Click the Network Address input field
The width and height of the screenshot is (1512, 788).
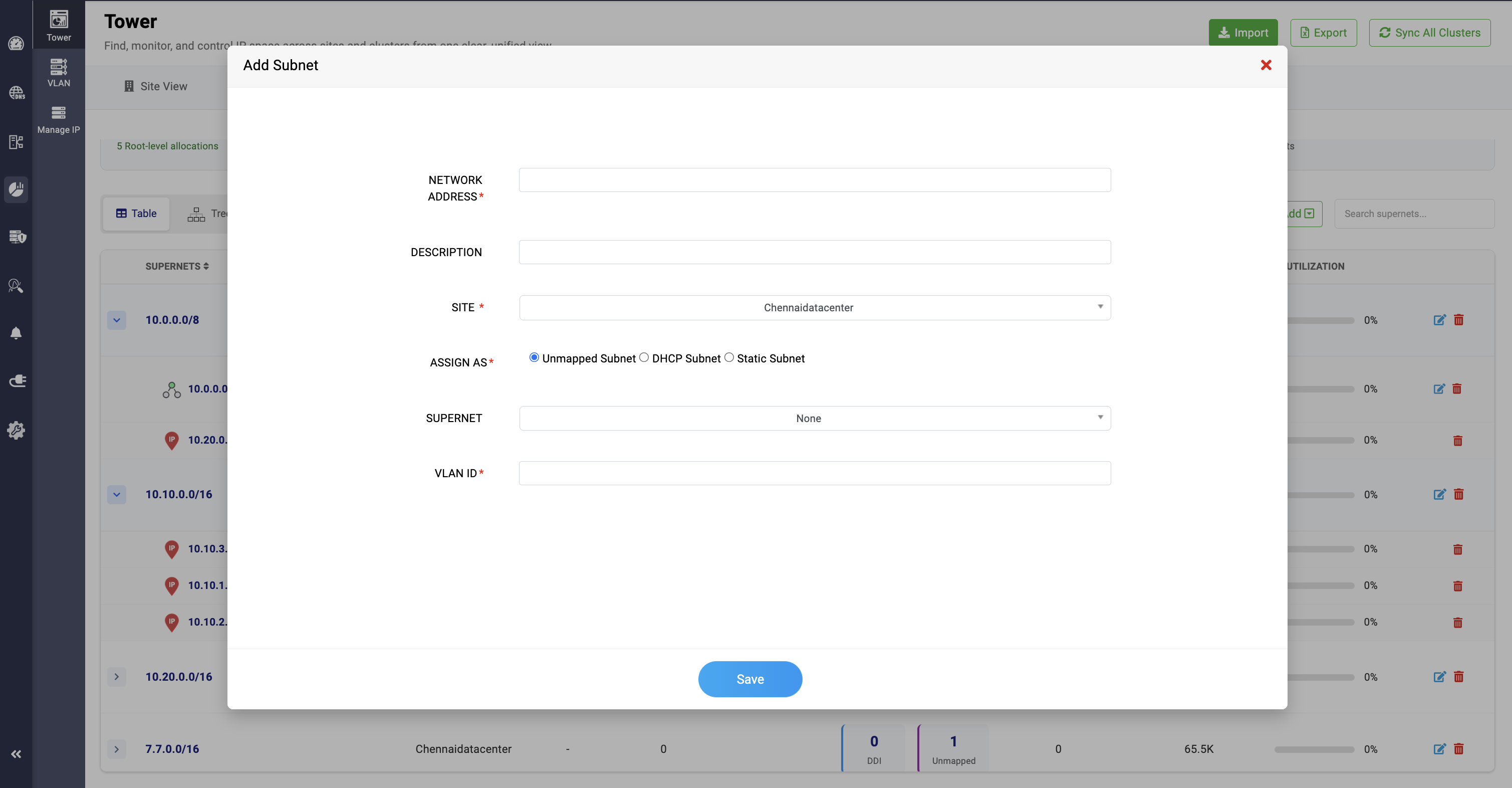(814, 179)
